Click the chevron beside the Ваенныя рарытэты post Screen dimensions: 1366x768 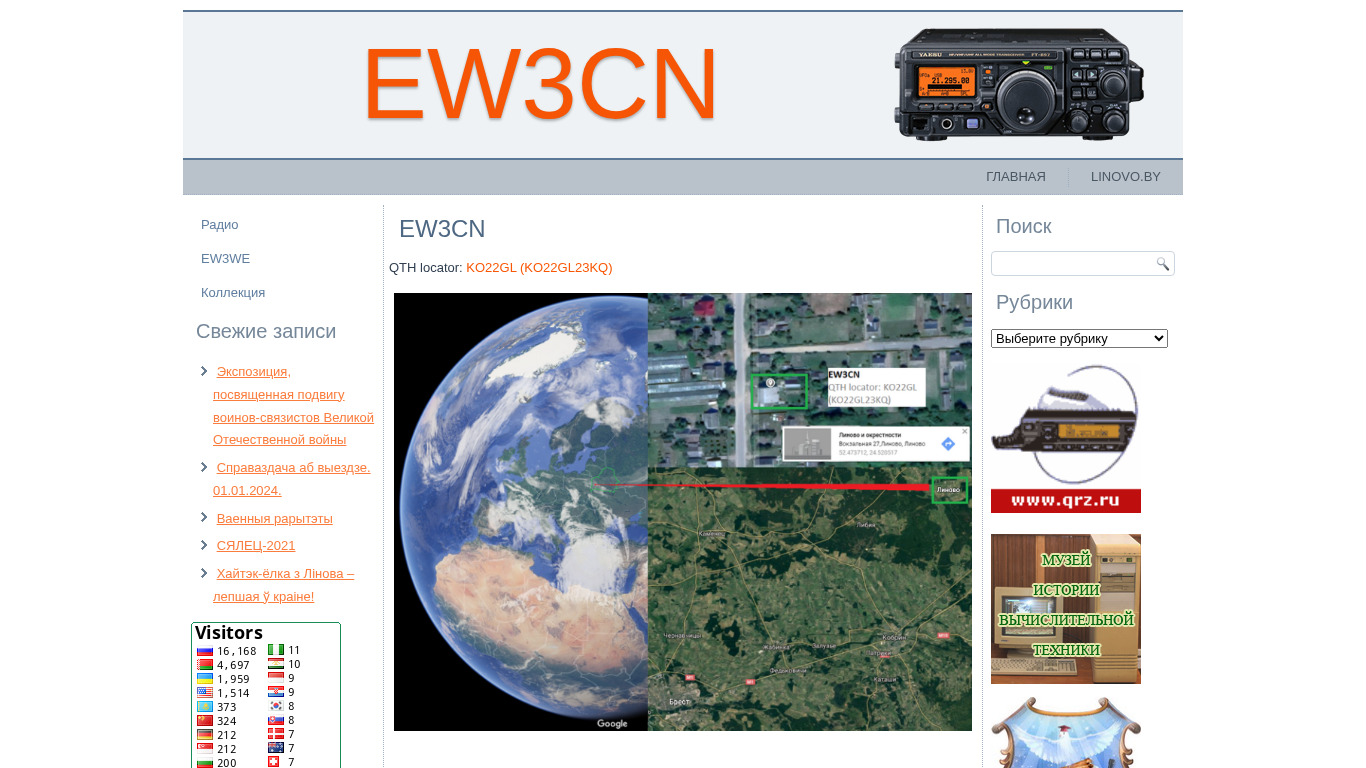pyautogui.click(x=204, y=518)
